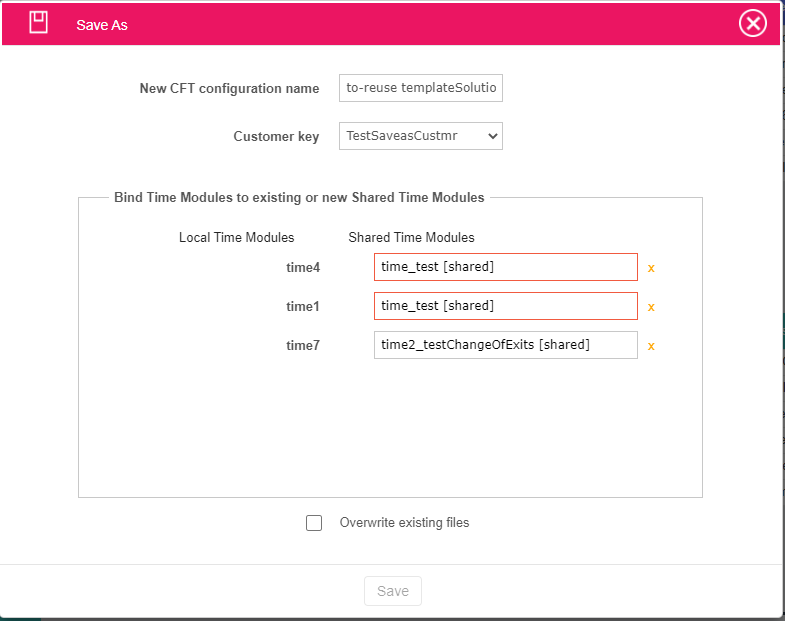Click the Local Time Modules column header
The height and width of the screenshot is (621, 785).
point(236,238)
